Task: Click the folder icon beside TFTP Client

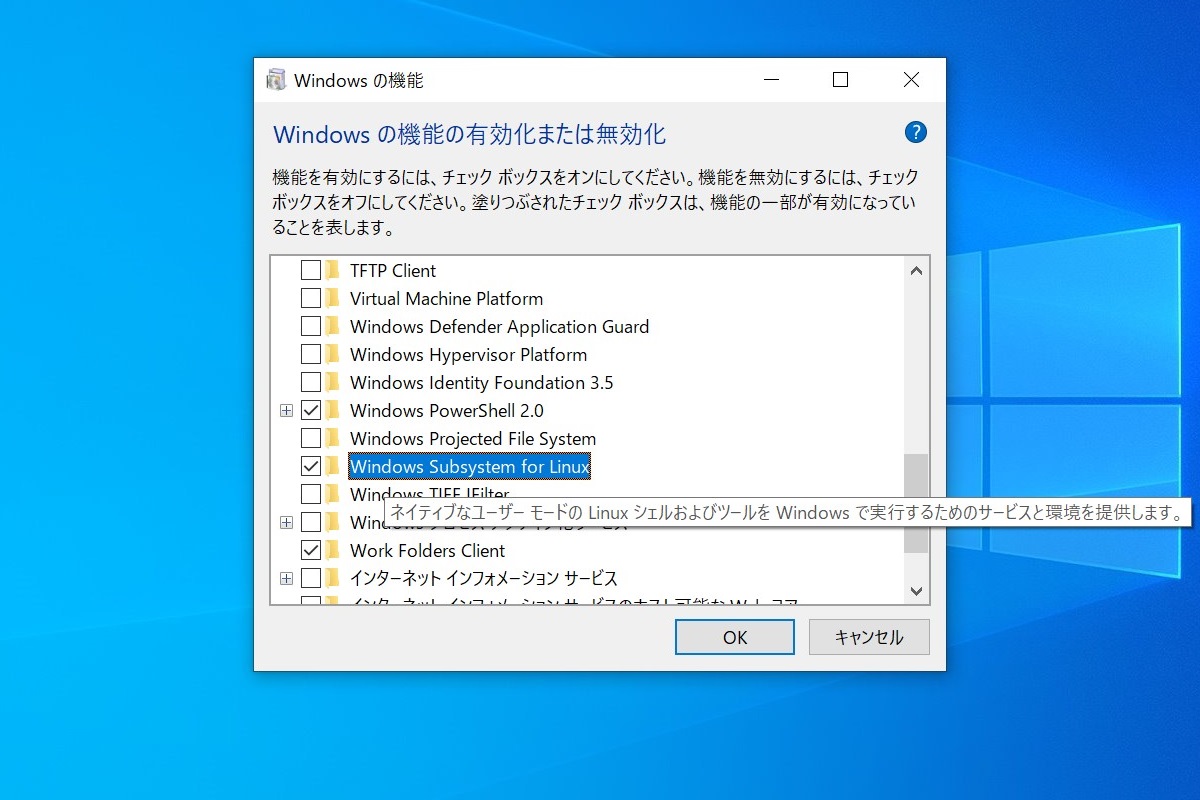Action: click(x=334, y=270)
